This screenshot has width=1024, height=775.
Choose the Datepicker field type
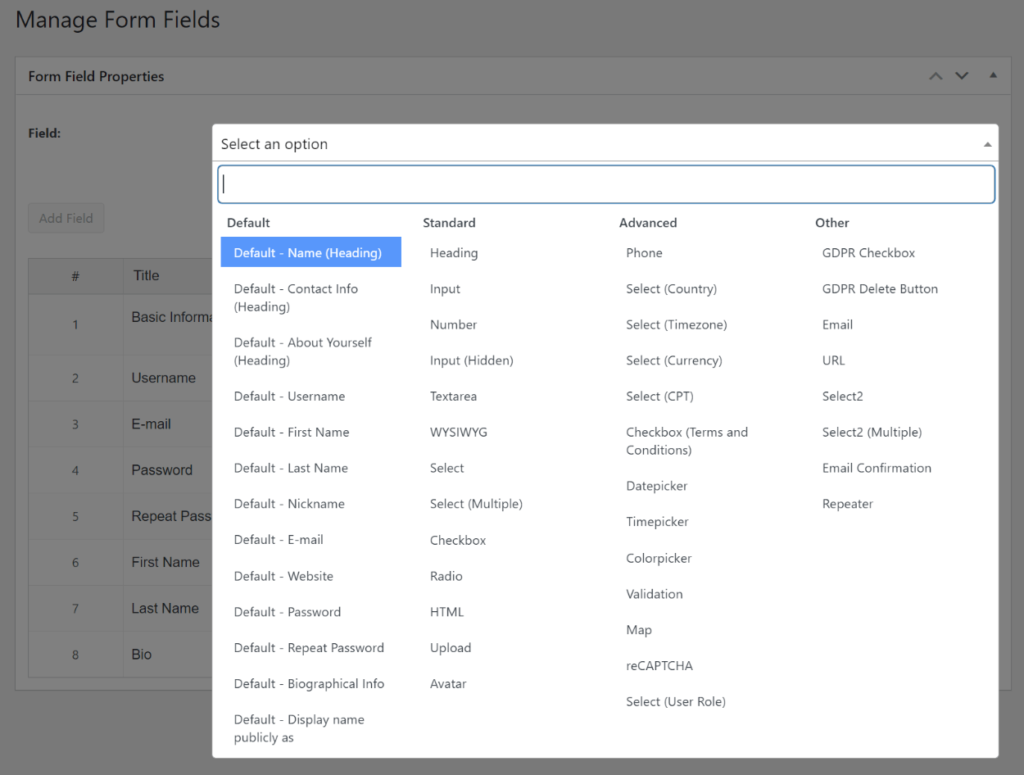(655, 485)
